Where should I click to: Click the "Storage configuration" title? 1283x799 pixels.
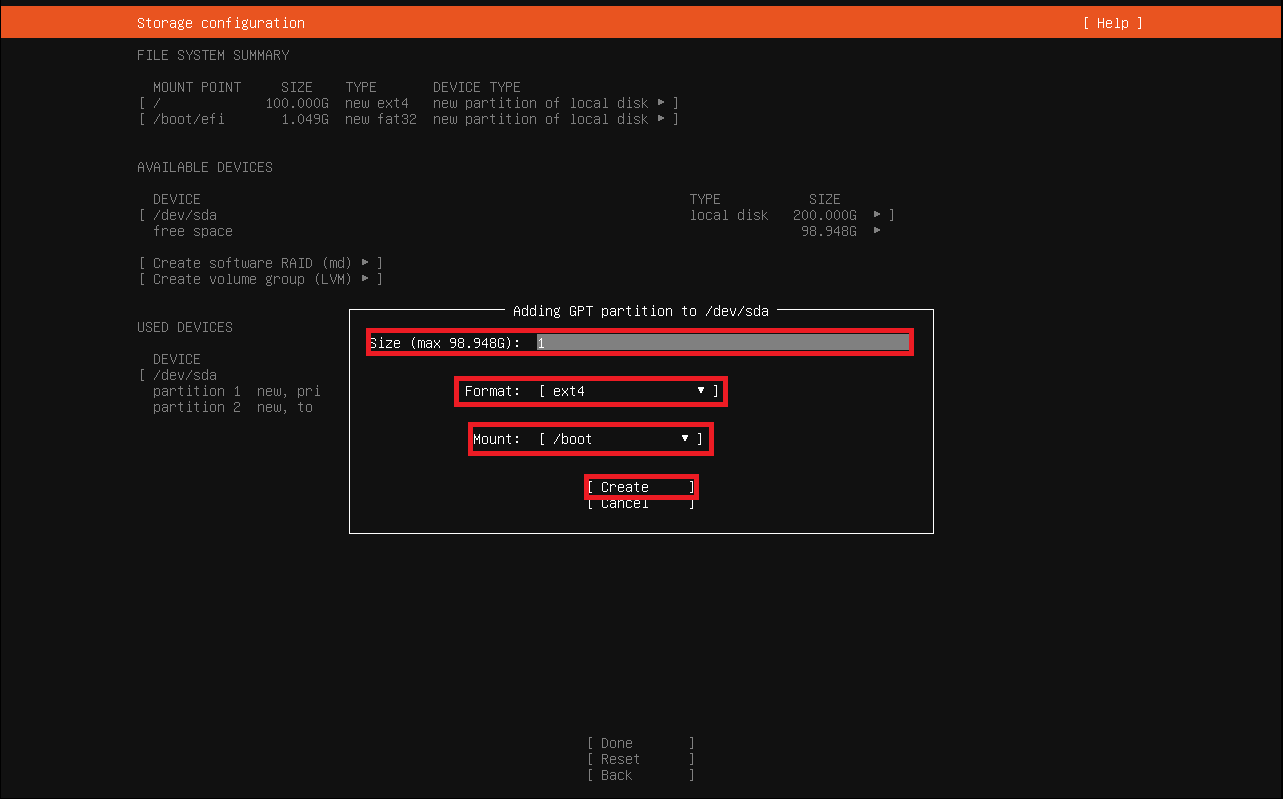click(x=221, y=23)
